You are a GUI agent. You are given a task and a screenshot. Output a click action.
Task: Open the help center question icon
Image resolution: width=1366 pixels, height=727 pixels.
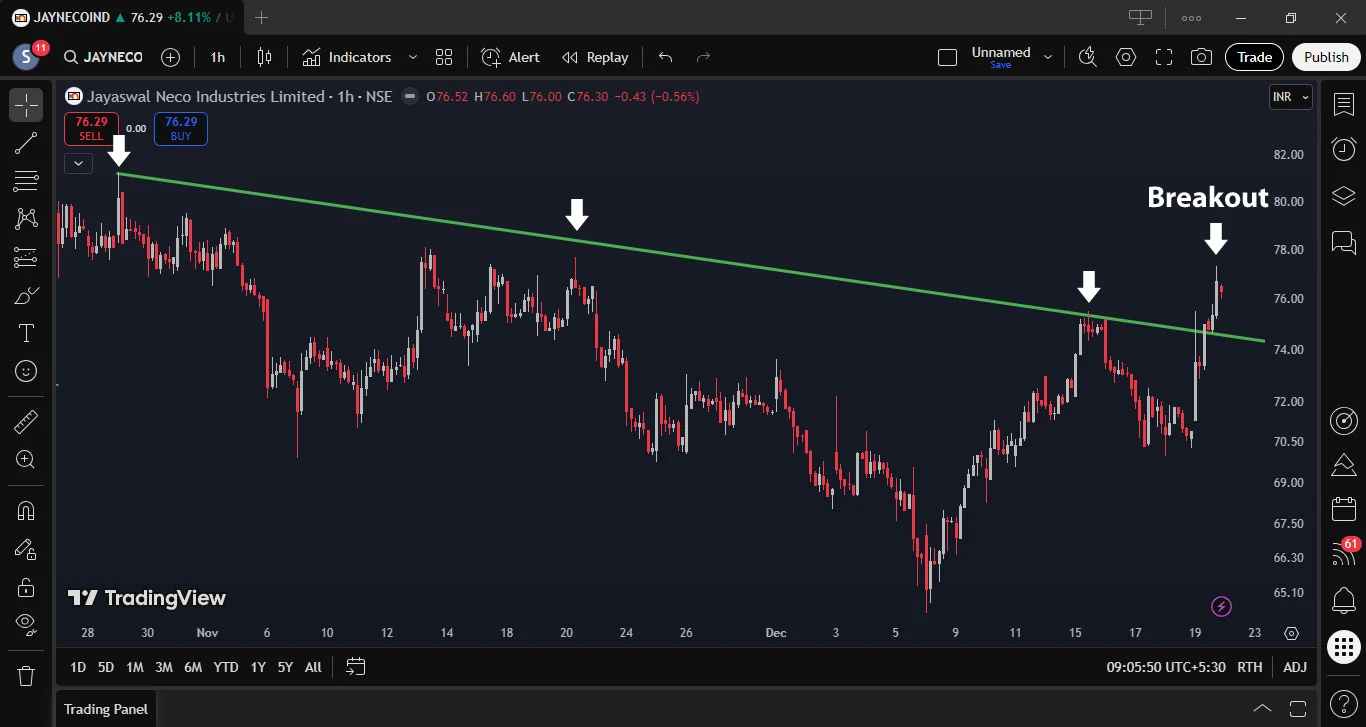tap(1343, 705)
